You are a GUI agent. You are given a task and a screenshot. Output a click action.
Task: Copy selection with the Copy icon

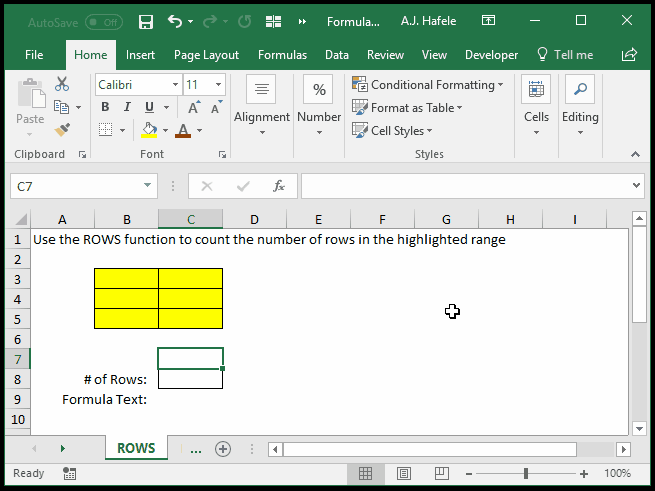pos(61,107)
